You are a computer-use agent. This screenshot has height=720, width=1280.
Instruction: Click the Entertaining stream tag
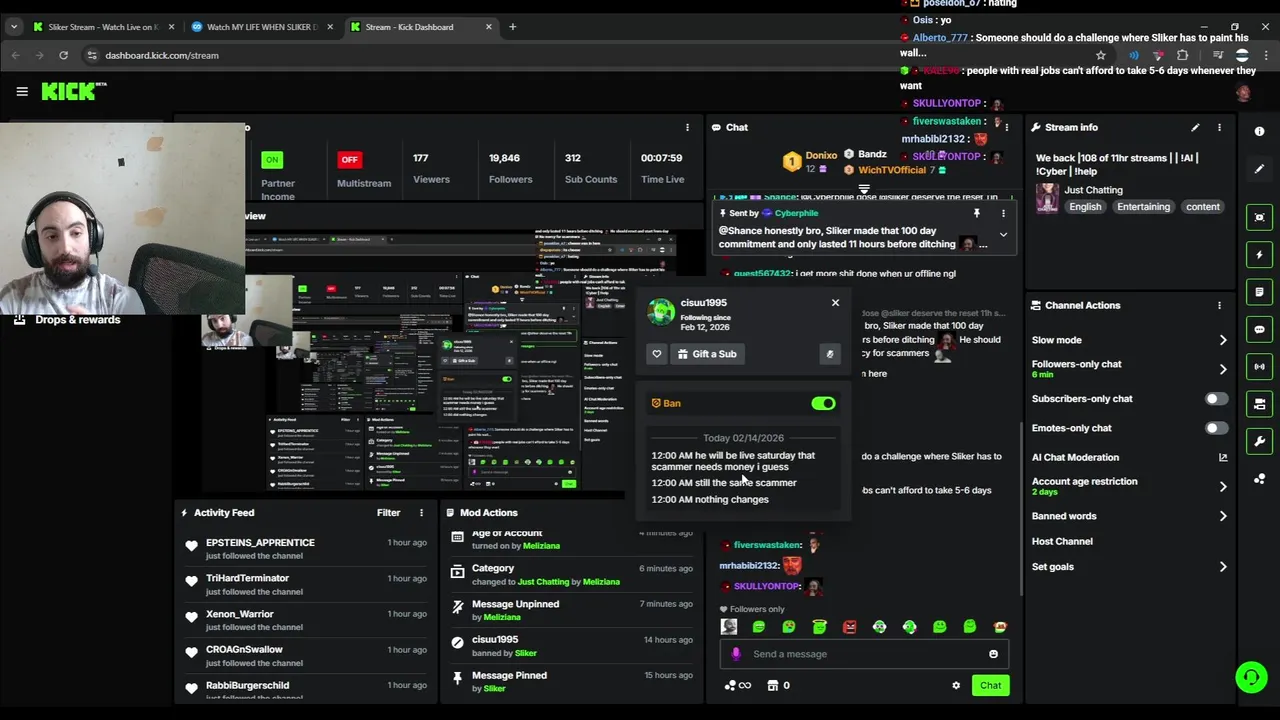(1143, 207)
